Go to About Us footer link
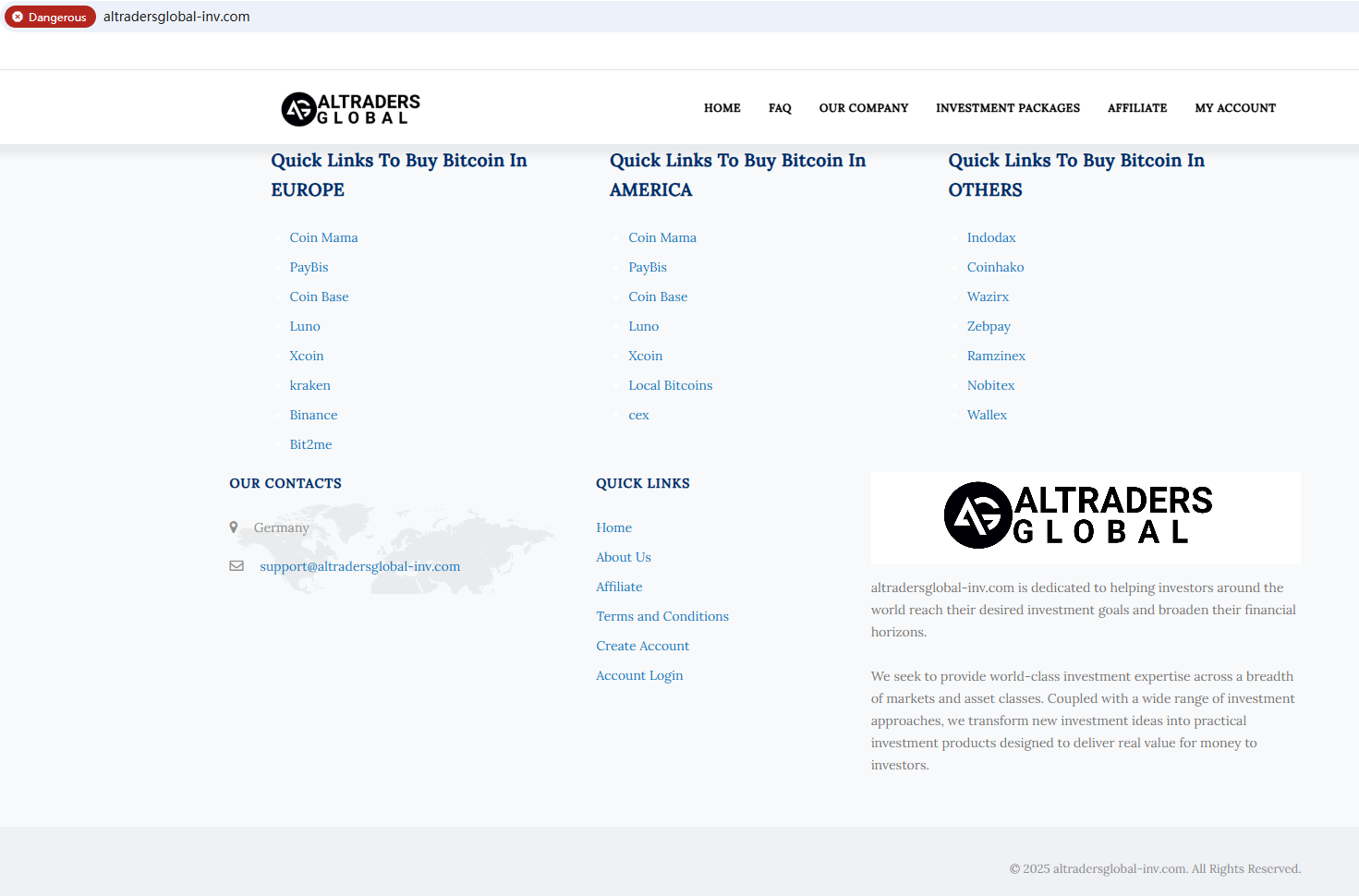1359x896 pixels. click(x=624, y=557)
